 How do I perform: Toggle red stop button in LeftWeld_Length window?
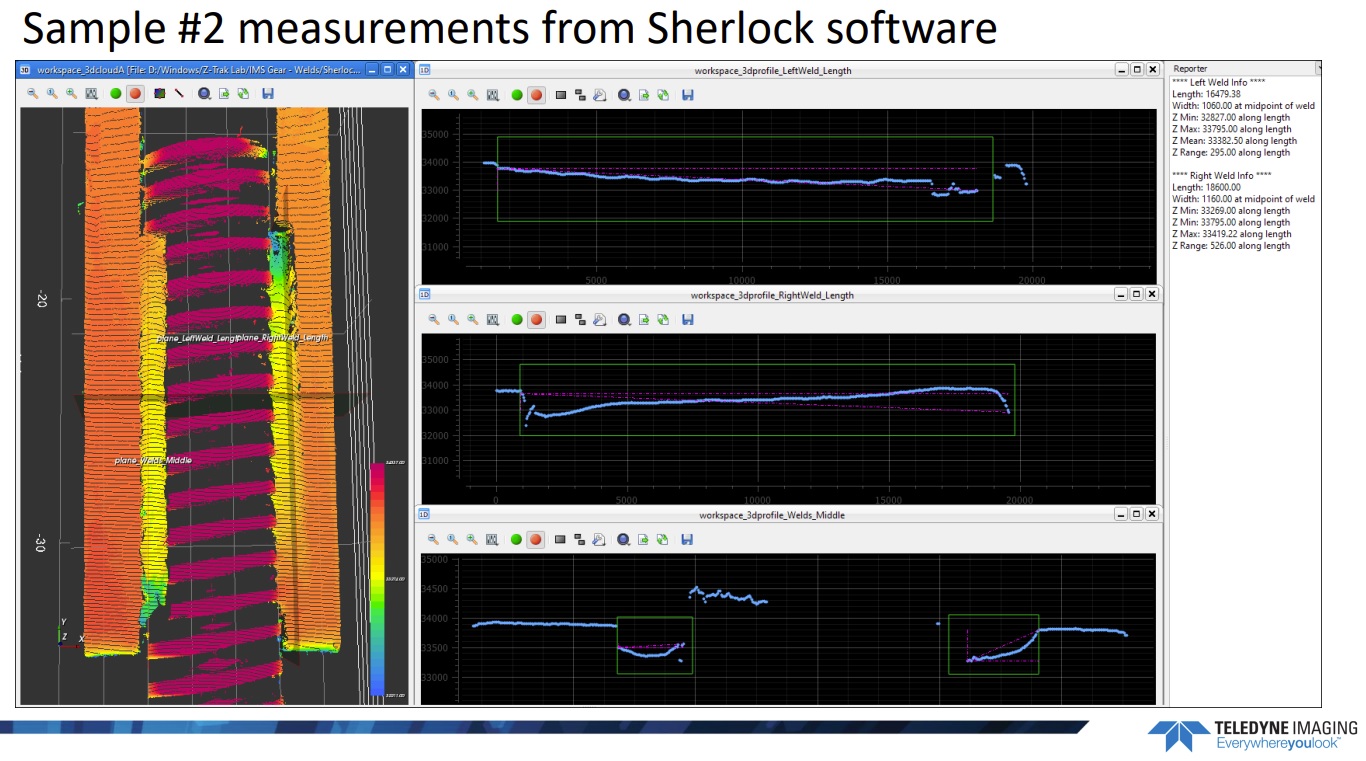(537, 95)
